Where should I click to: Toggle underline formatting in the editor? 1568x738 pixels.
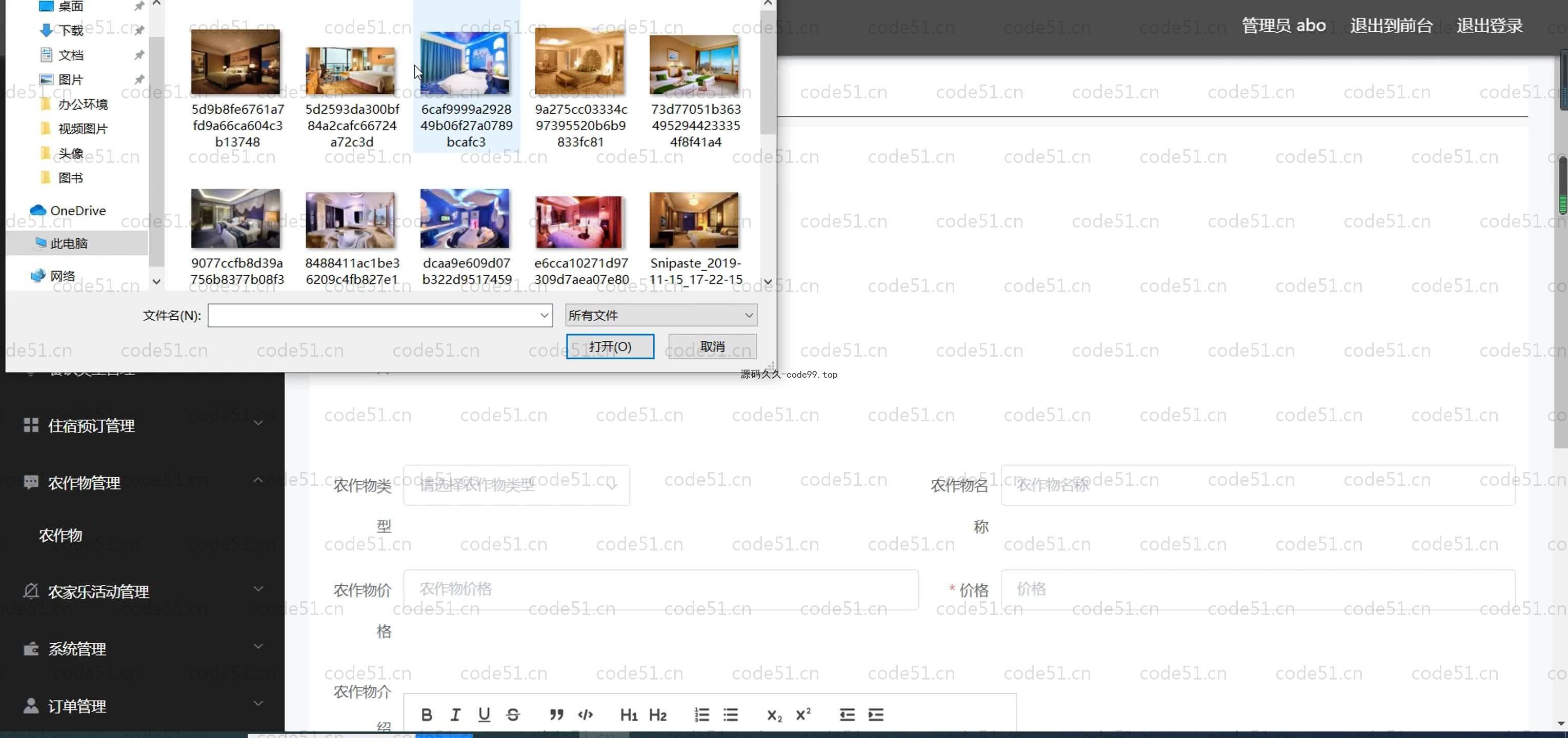[x=484, y=714]
